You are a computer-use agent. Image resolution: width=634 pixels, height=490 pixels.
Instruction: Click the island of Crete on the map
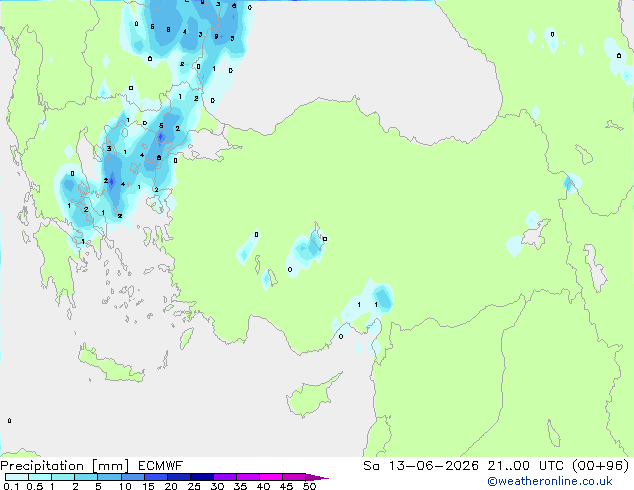(x=110, y=366)
